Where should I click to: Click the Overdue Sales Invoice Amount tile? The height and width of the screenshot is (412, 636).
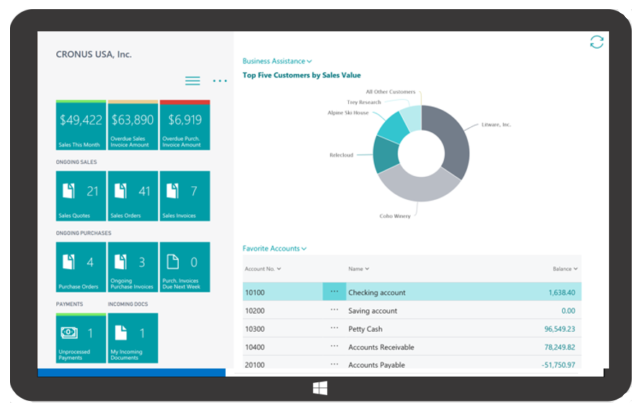click(x=133, y=125)
